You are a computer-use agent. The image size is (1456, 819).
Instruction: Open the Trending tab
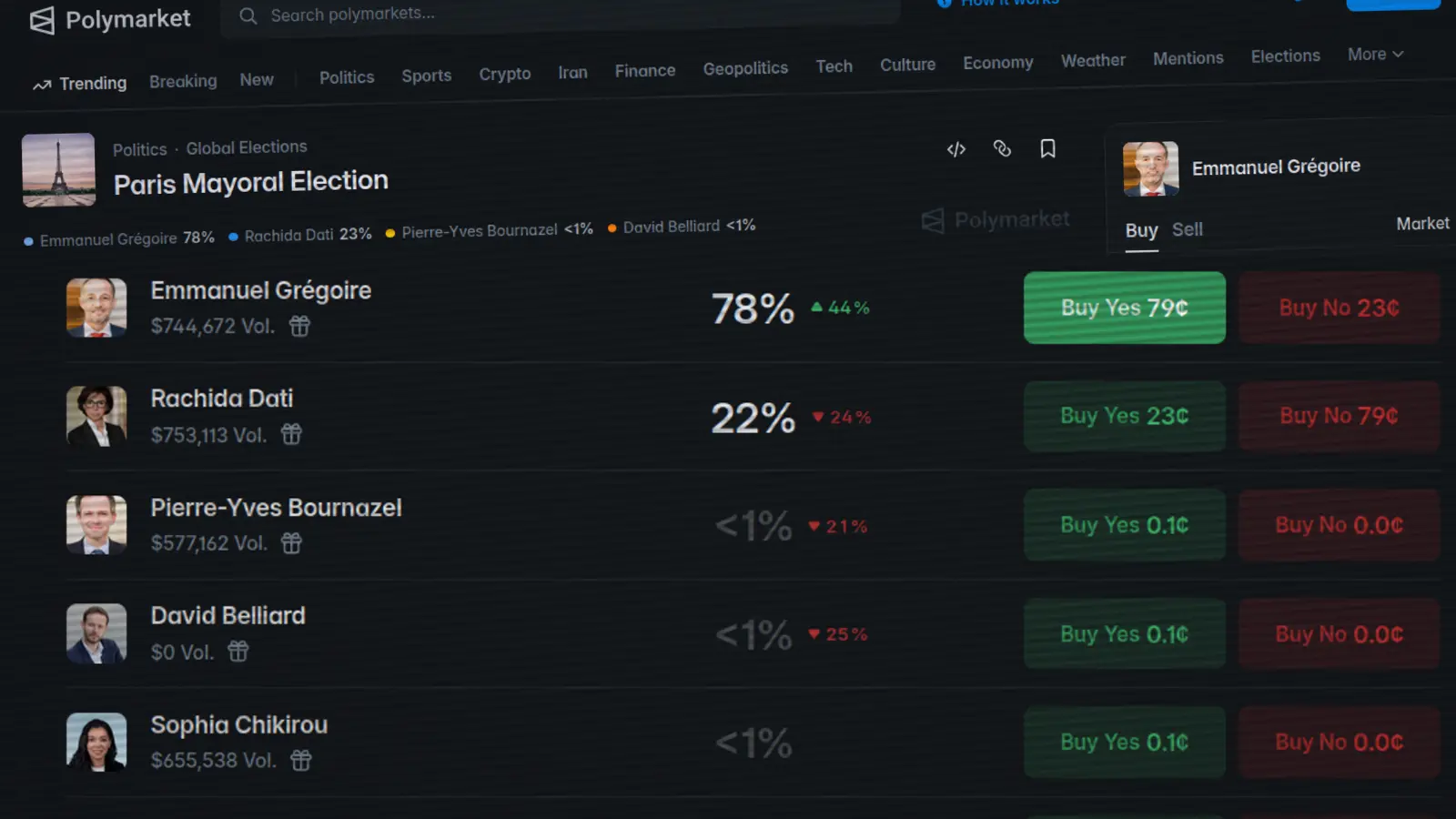[80, 84]
